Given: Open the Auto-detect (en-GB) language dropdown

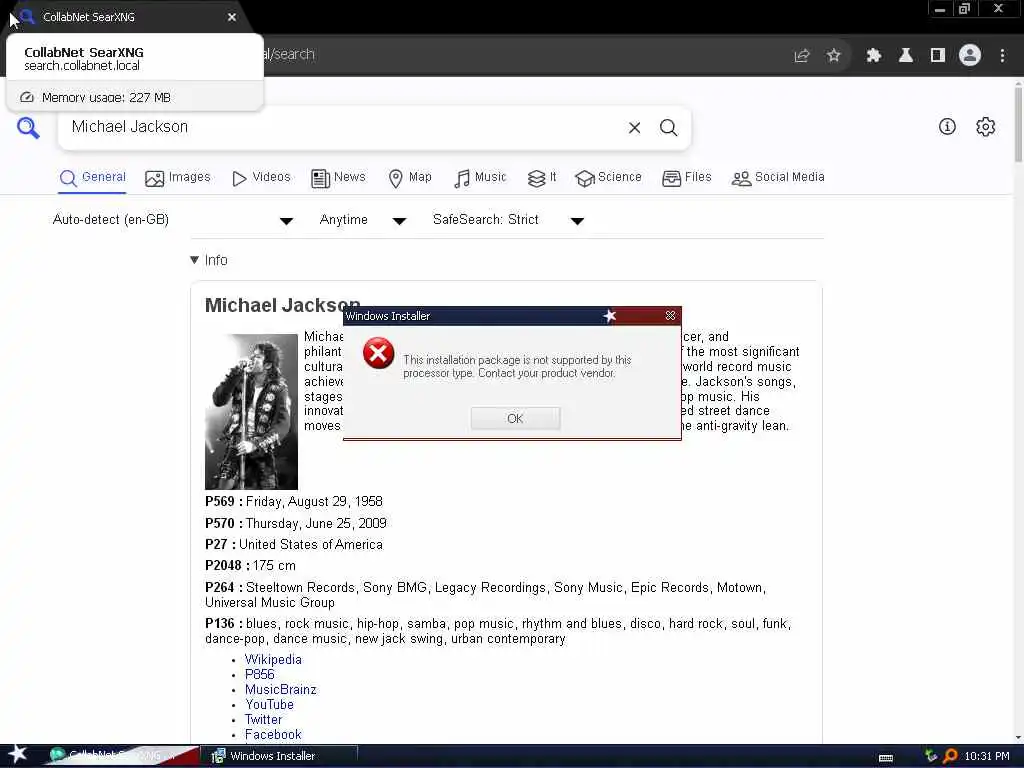Looking at the screenshot, I should tap(172, 220).
